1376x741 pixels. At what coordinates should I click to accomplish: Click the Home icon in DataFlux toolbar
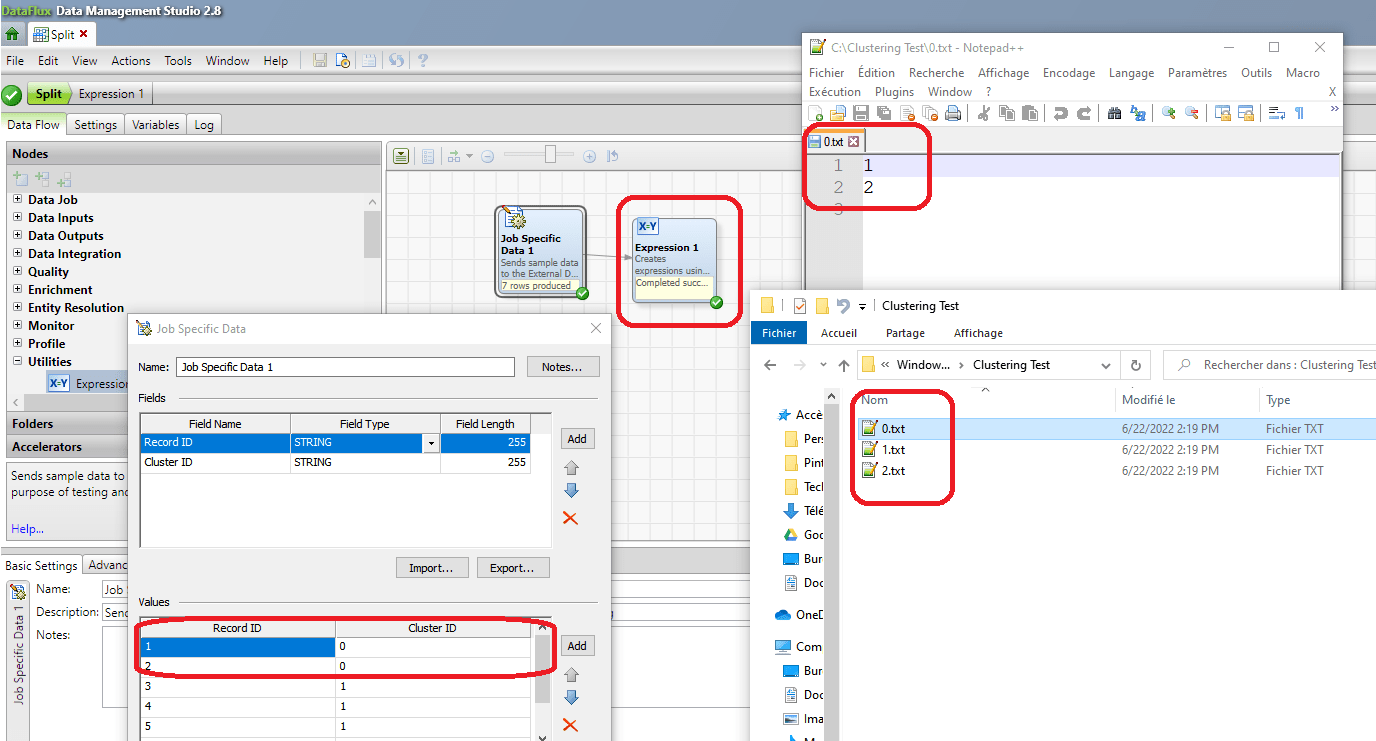pos(13,33)
